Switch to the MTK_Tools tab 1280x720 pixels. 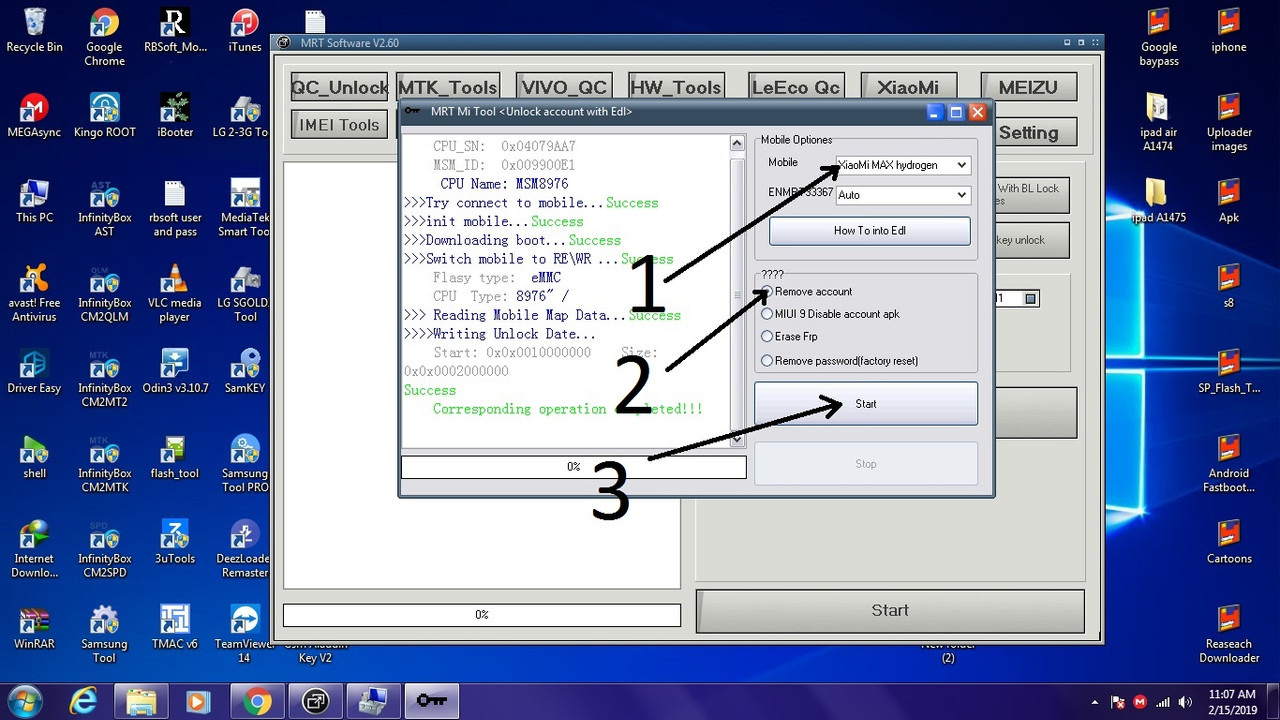click(448, 87)
